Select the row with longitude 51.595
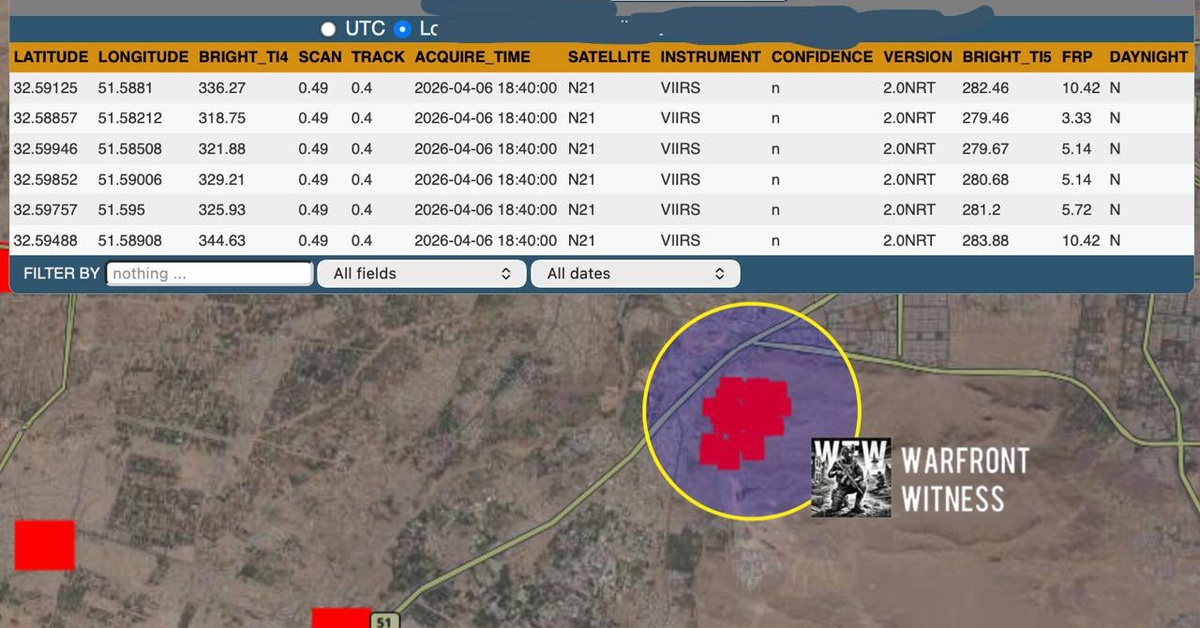Image resolution: width=1200 pixels, height=628 pixels. coord(600,210)
